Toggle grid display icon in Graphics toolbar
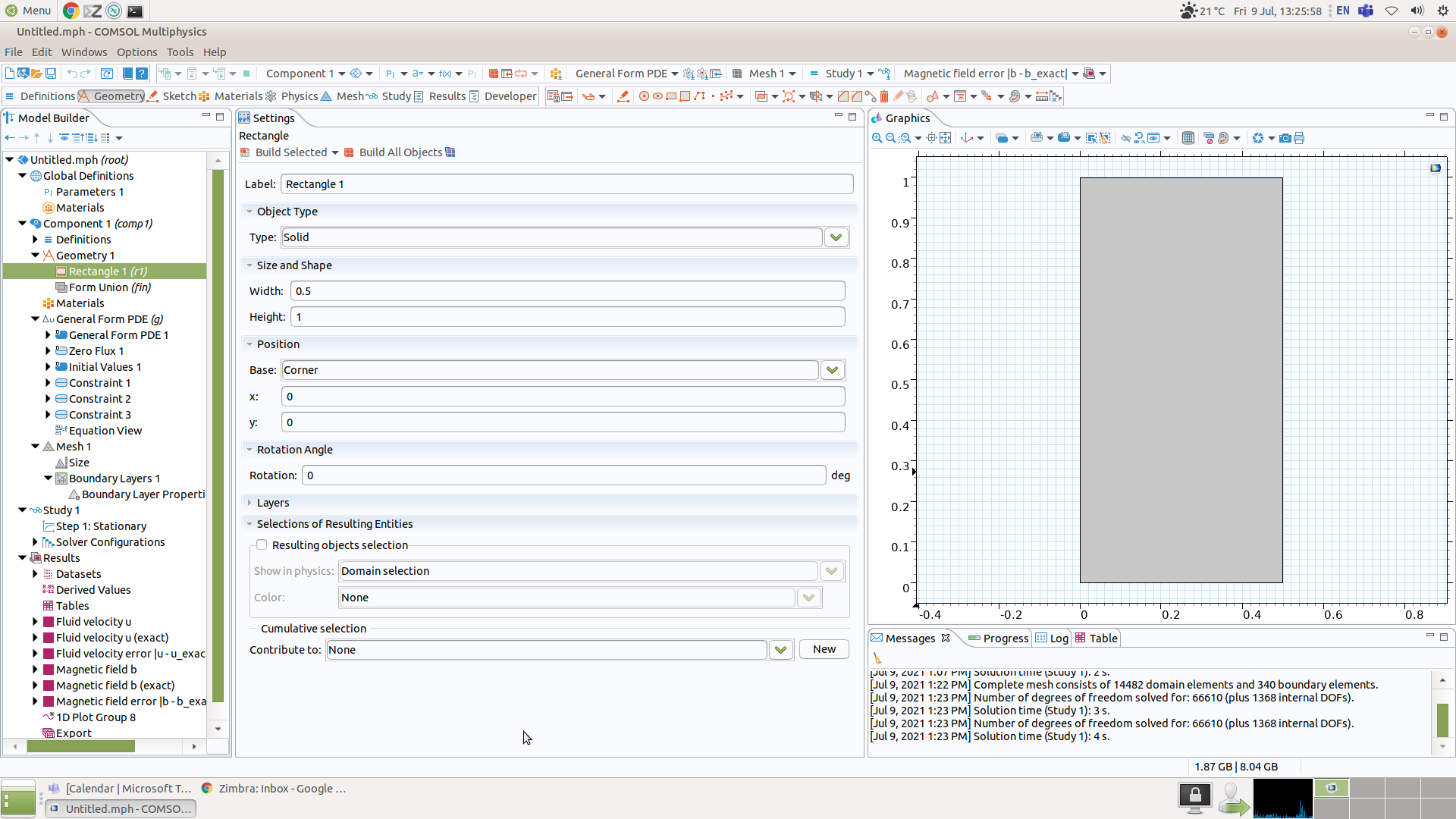 click(1188, 138)
